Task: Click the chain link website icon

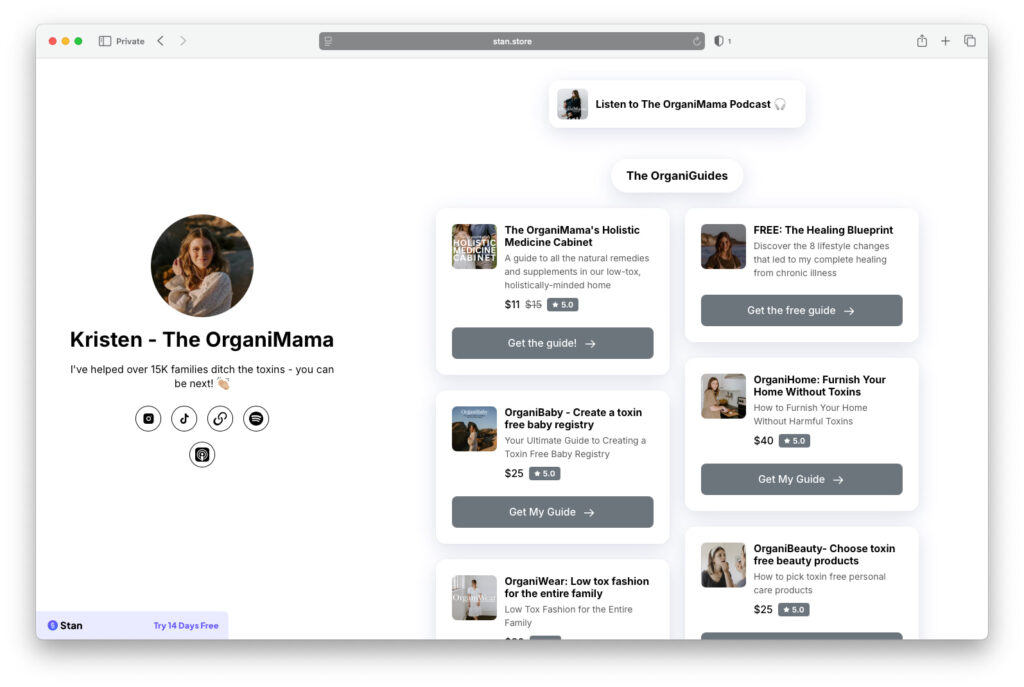Action: tap(220, 419)
